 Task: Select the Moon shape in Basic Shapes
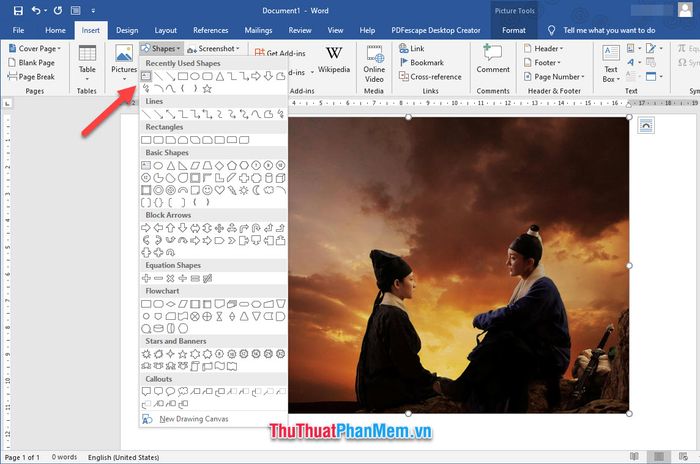tap(256, 190)
